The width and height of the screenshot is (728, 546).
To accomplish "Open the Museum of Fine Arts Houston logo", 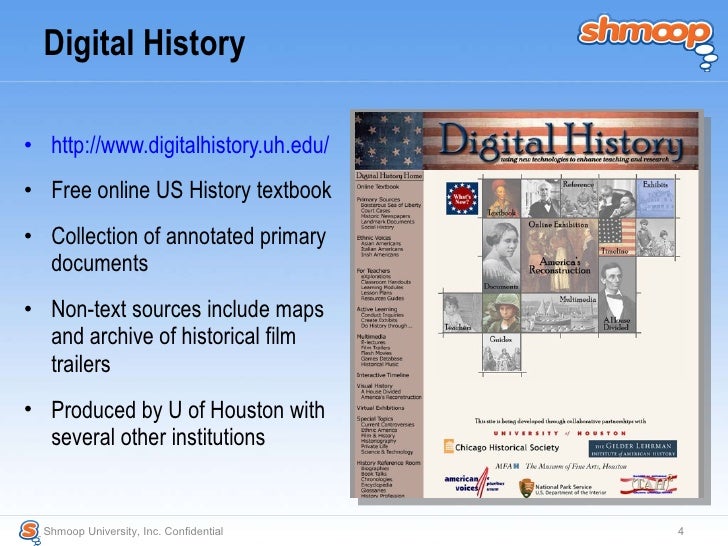I will [x=561, y=466].
